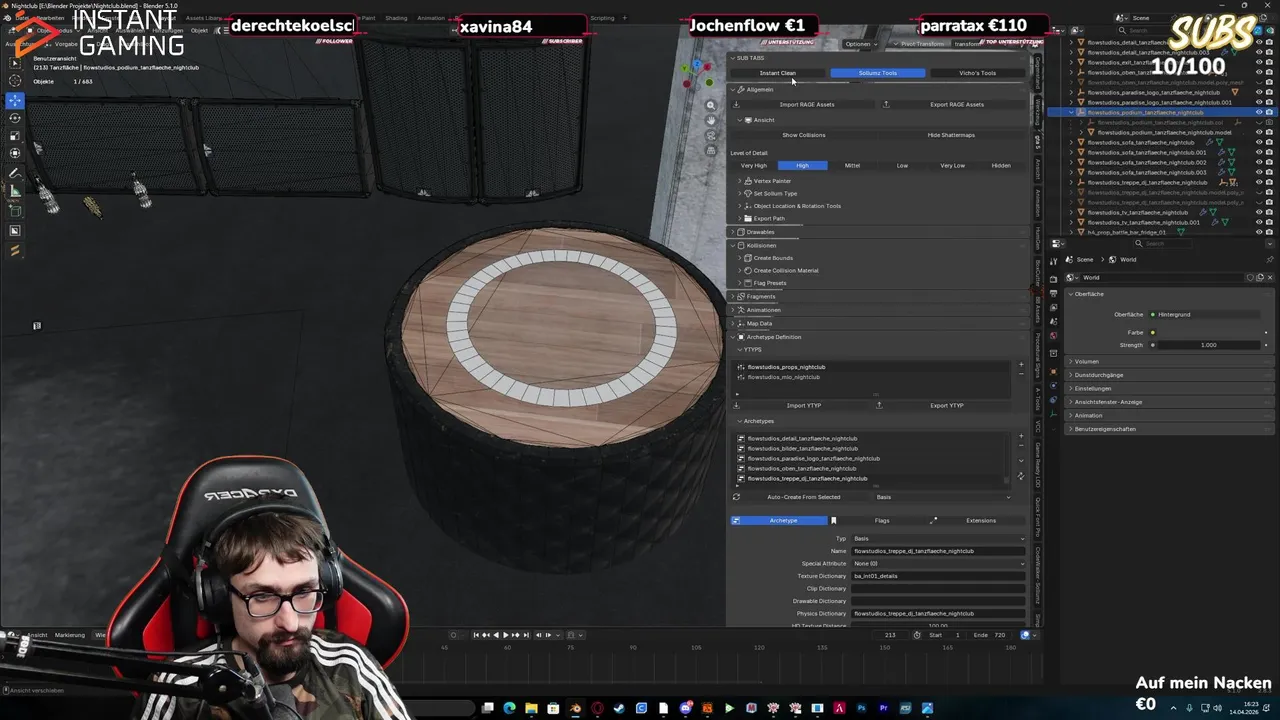Toggle visibility eye for flowstudios_sofa_tanzflaeche_nightclub.002
Viewport: 1280px width, 720px height.
[x=1258, y=162]
